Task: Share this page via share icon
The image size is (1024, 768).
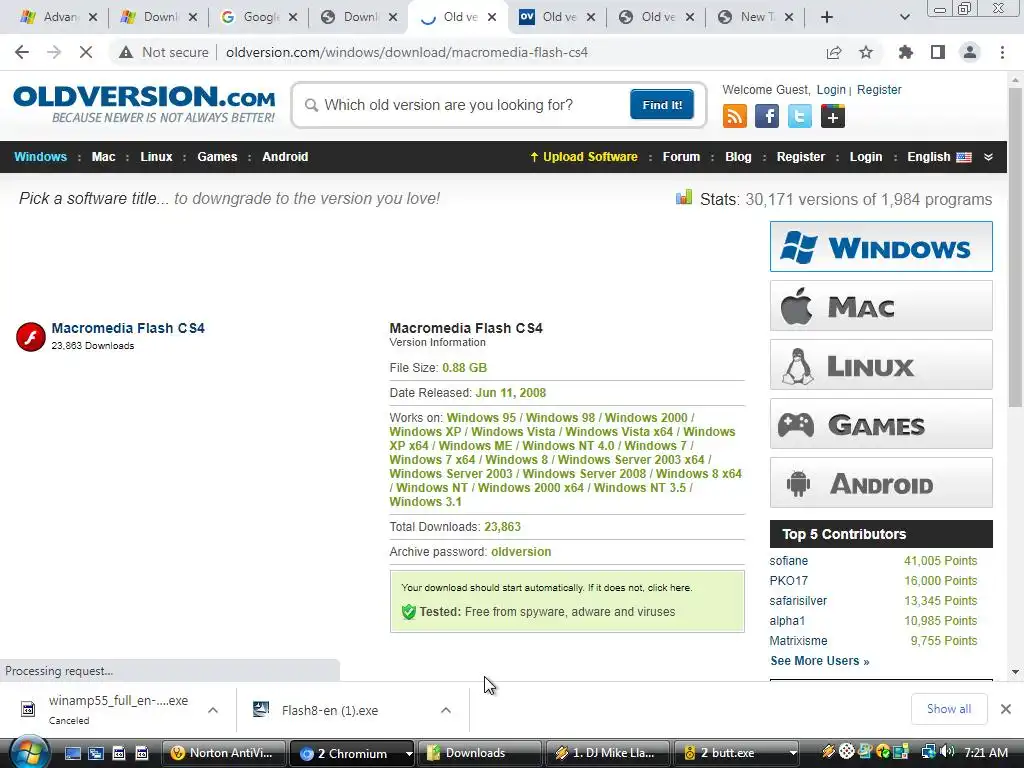Action: (834, 52)
